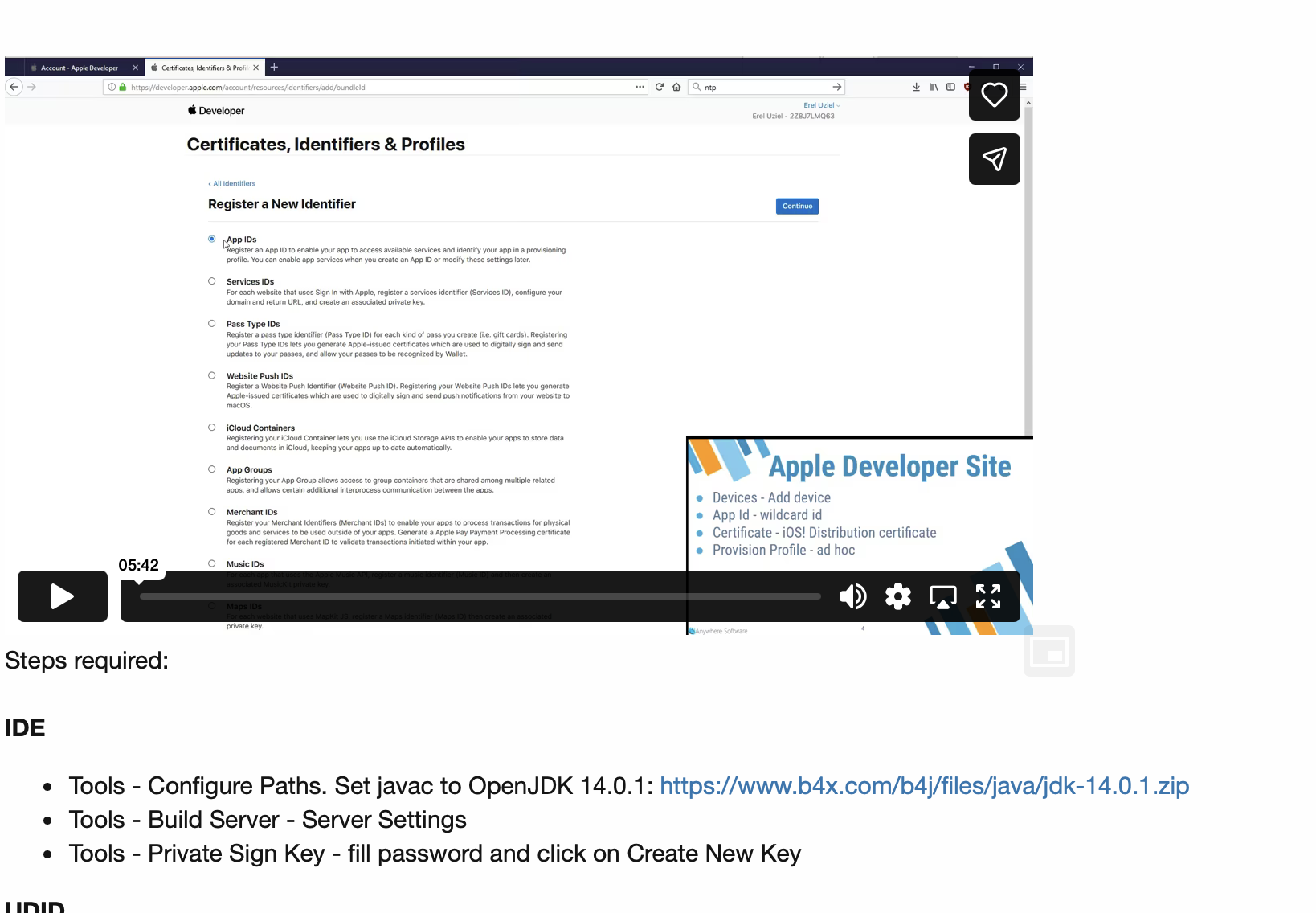Enter fullscreen mode on the video
The image size is (1316, 913).
988,596
